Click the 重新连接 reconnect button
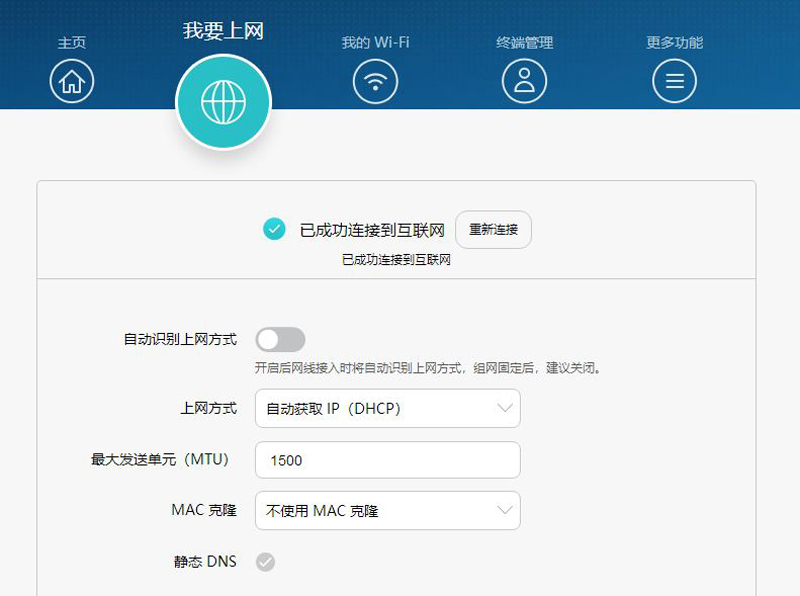This screenshot has width=800, height=596. pyautogui.click(x=492, y=229)
